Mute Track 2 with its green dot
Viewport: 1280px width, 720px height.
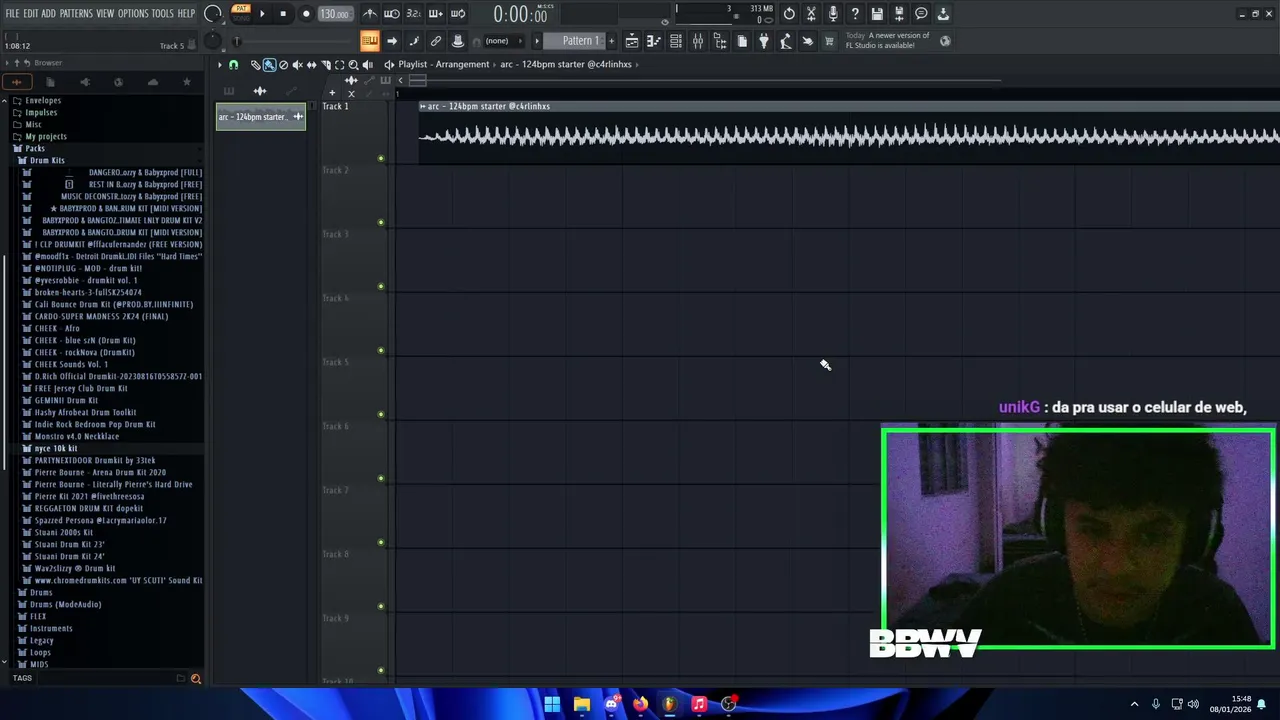point(381,222)
